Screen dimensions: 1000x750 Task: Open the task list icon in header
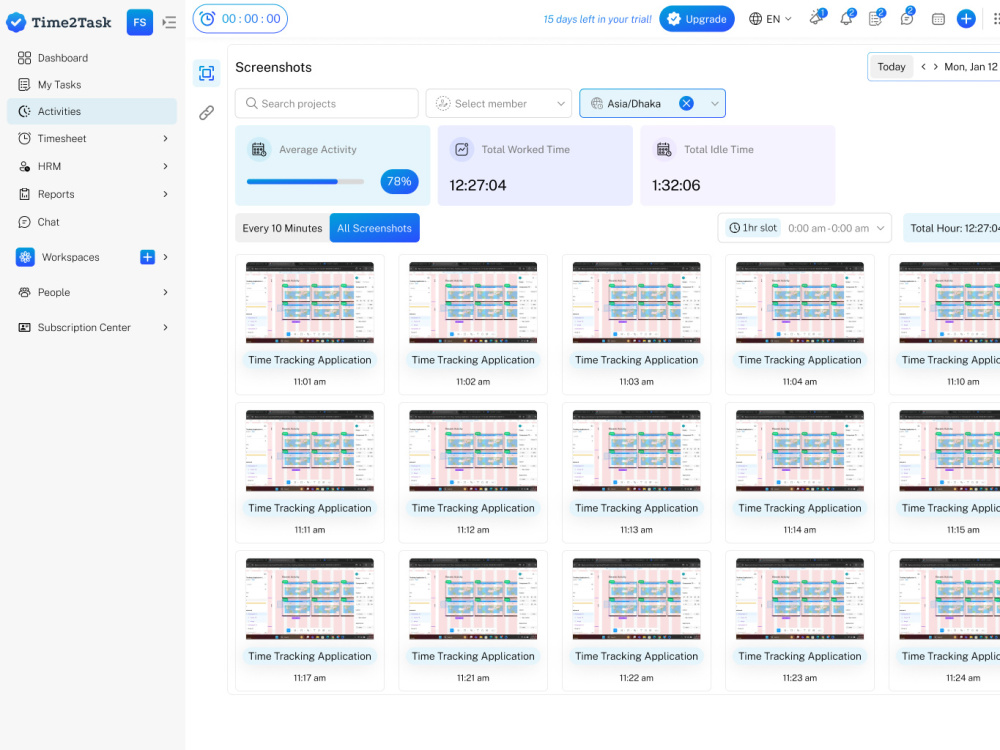(x=876, y=18)
